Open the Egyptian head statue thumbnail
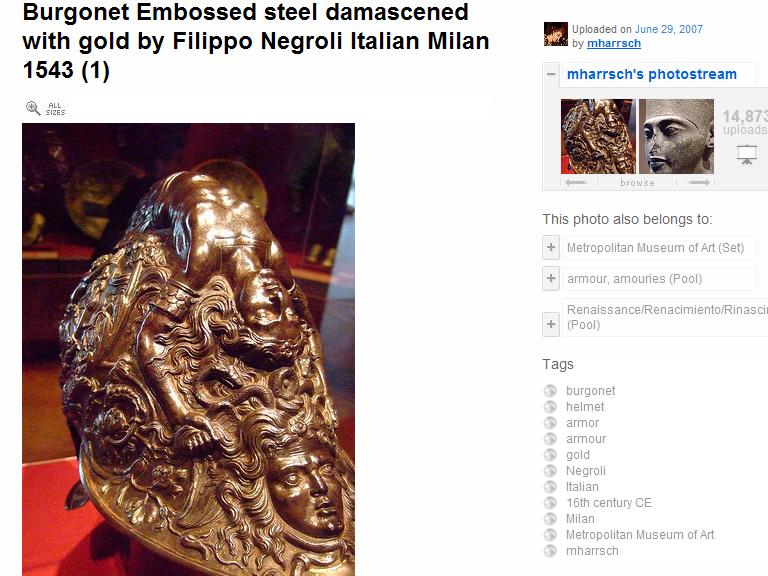This screenshot has width=768, height=576. [x=676, y=136]
